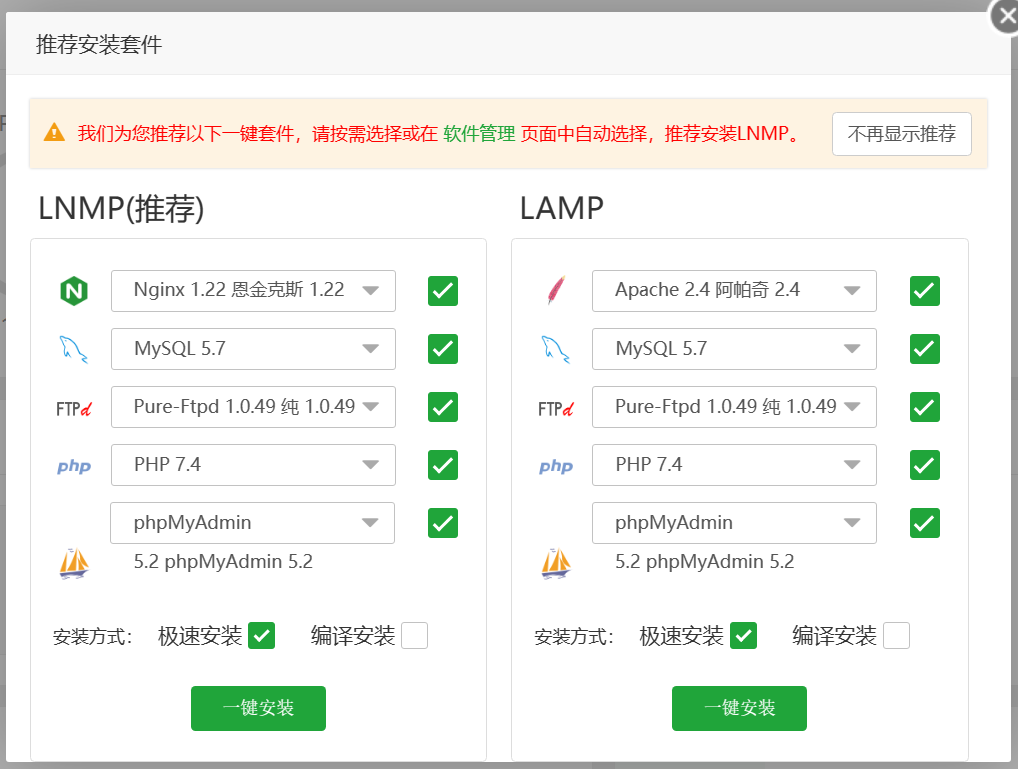Screen dimensions: 1018x769
Task: Expand the MySQL 5.7 dropdown in LAMP
Action: [734, 349]
